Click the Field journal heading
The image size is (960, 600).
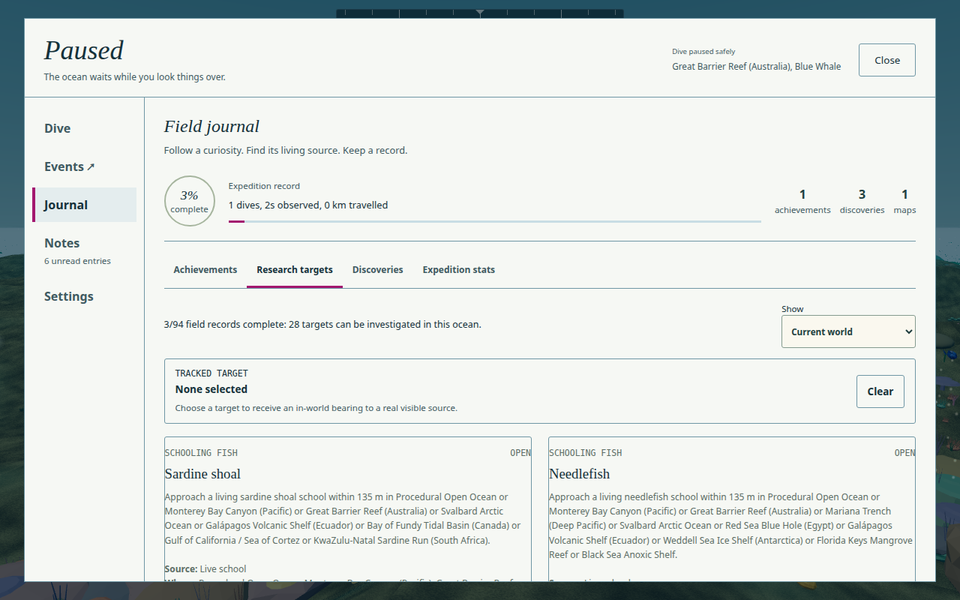pyautogui.click(x=211, y=126)
